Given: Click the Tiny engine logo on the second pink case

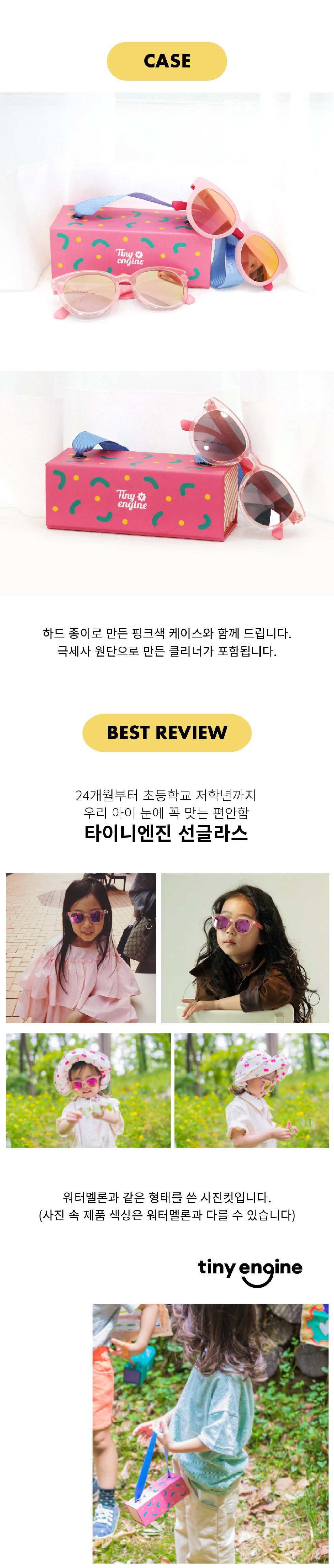Looking at the screenshot, I should click(132, 498).
